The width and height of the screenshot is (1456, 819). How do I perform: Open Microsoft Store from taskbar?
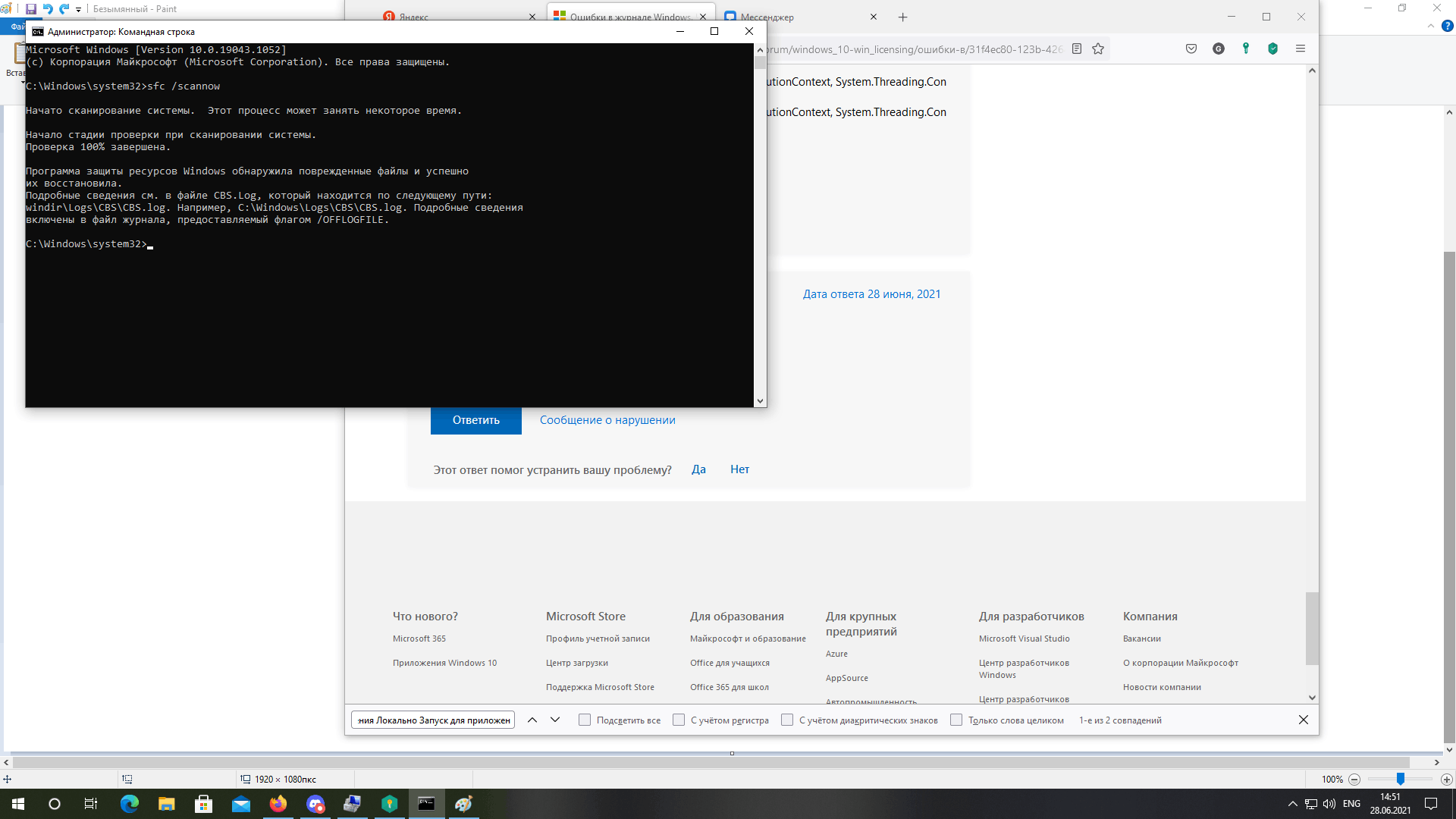click(204, 804)
